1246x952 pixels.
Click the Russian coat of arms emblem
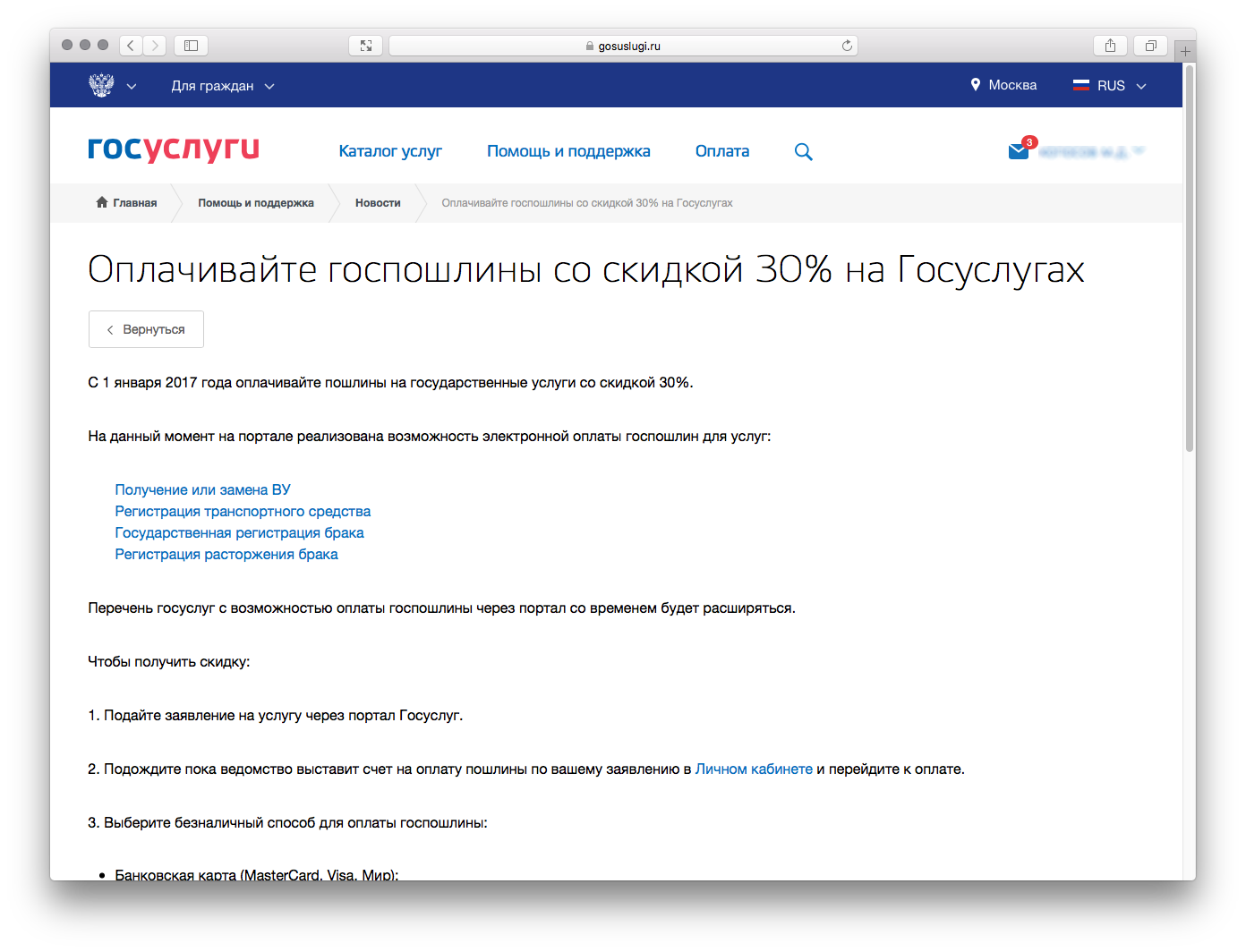pos(101,85)
